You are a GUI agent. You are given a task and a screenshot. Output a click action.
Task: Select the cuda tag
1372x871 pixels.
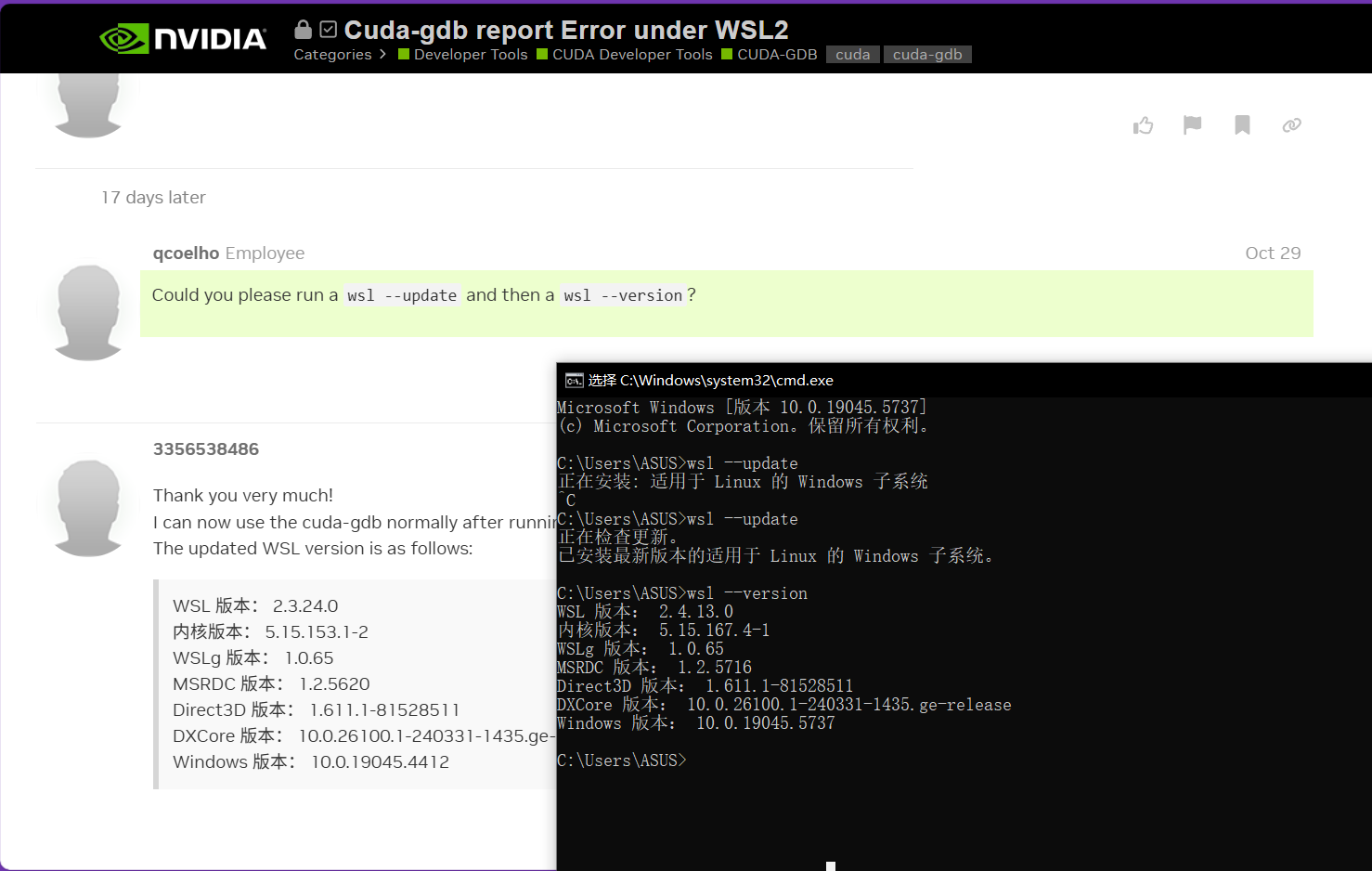[x=852, y=55]
